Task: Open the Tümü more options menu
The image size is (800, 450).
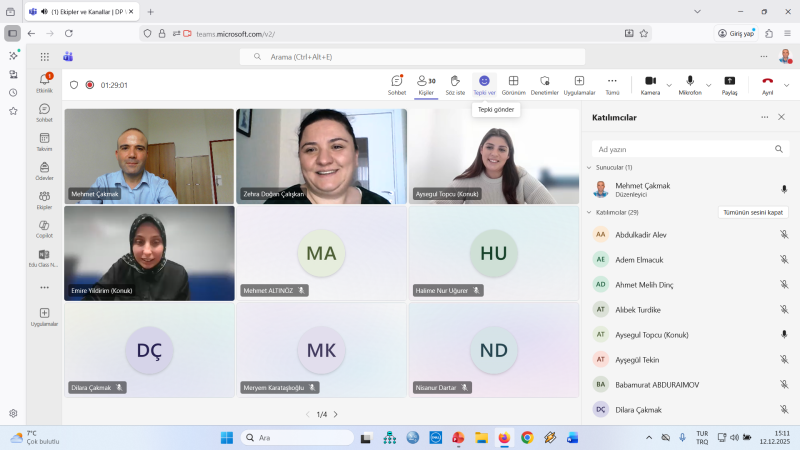Action: [612, 84]
